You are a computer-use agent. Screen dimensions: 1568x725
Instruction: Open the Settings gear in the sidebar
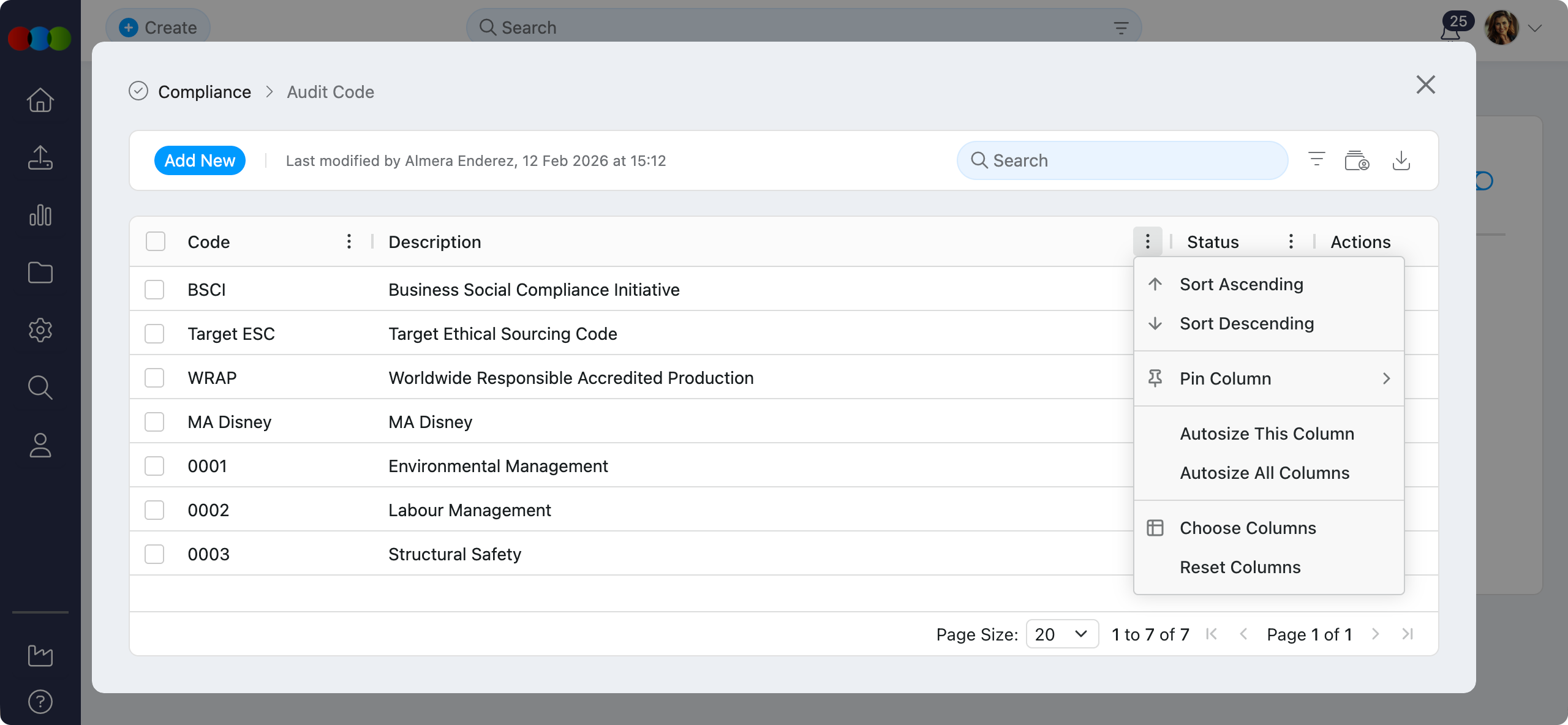[x=40, y=330]
